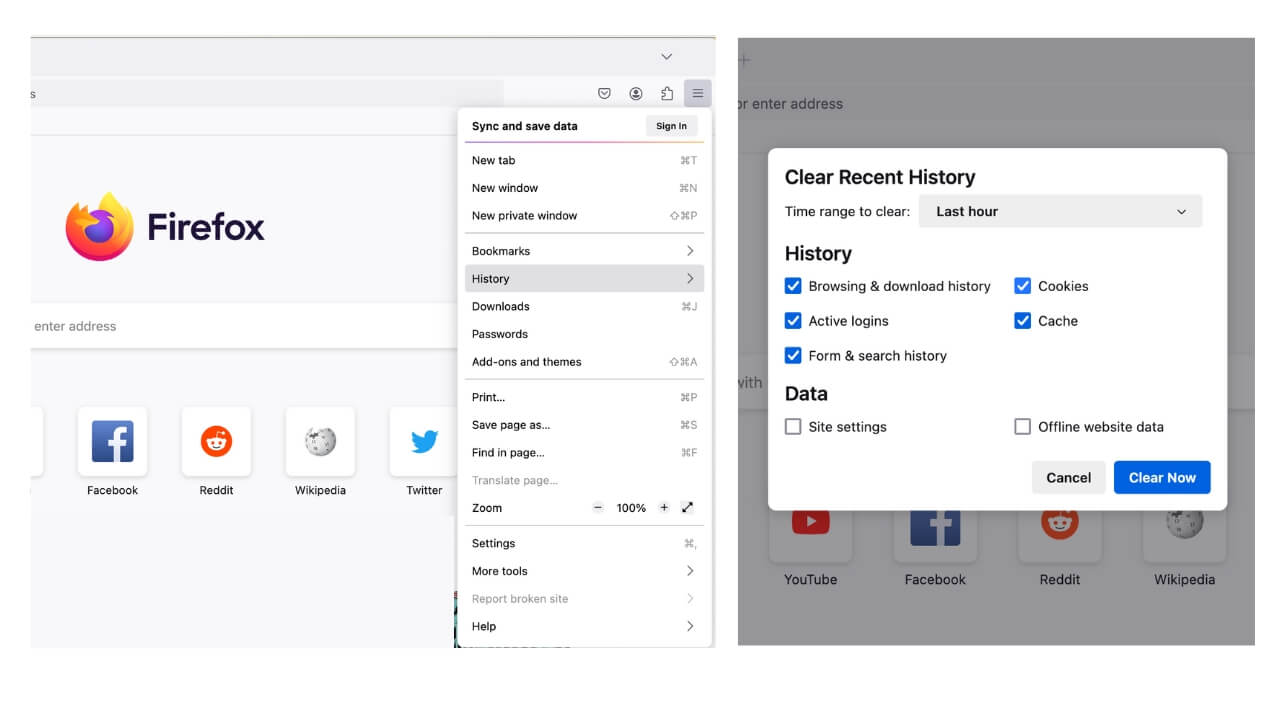The height and width of the screenshot is (720, 1280).
Task: Open the Wikipedia shortcut tile
Action: (320, 440)
